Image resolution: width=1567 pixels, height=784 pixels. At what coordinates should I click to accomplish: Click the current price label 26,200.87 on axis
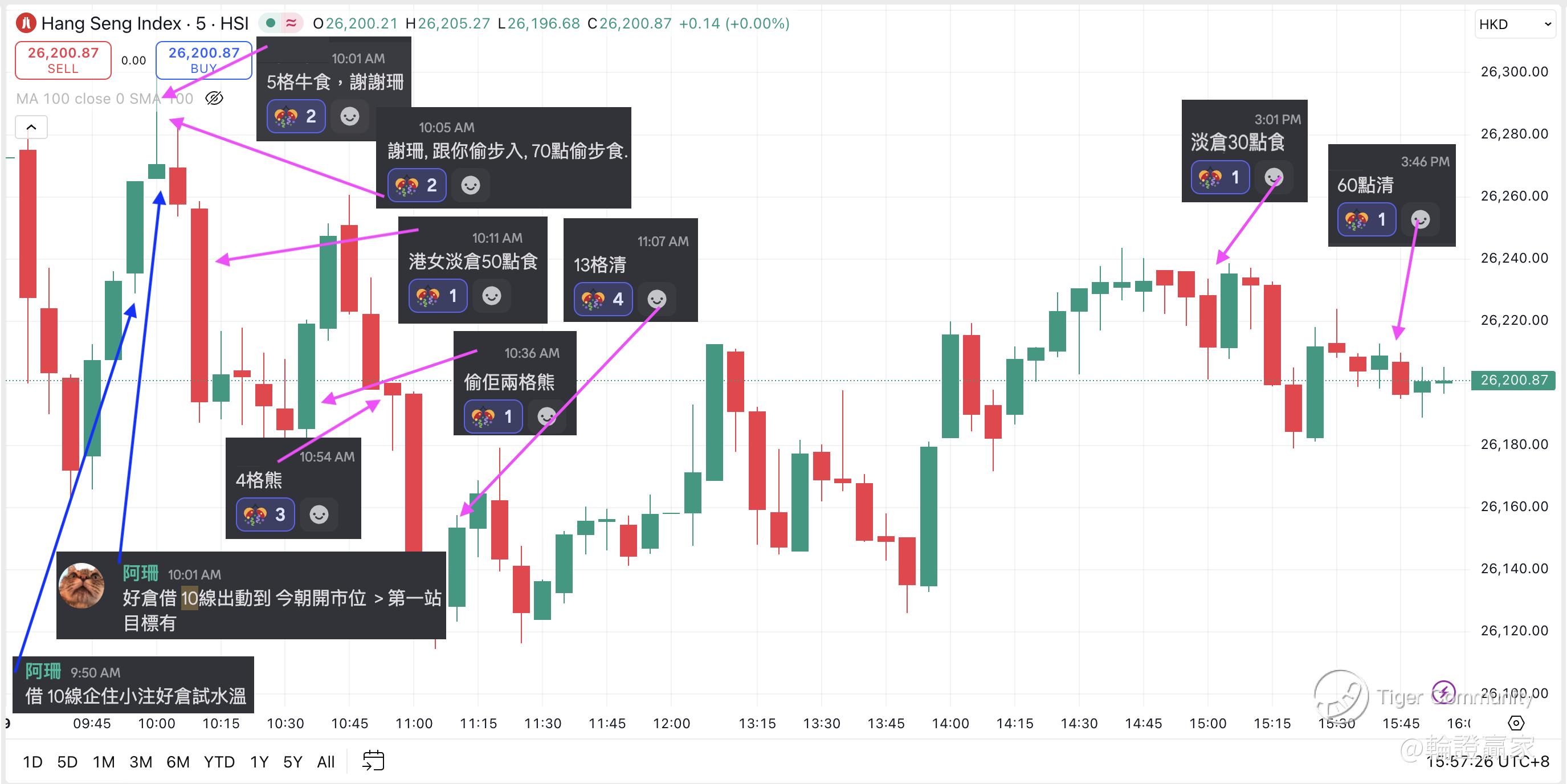coord(1513,380)
